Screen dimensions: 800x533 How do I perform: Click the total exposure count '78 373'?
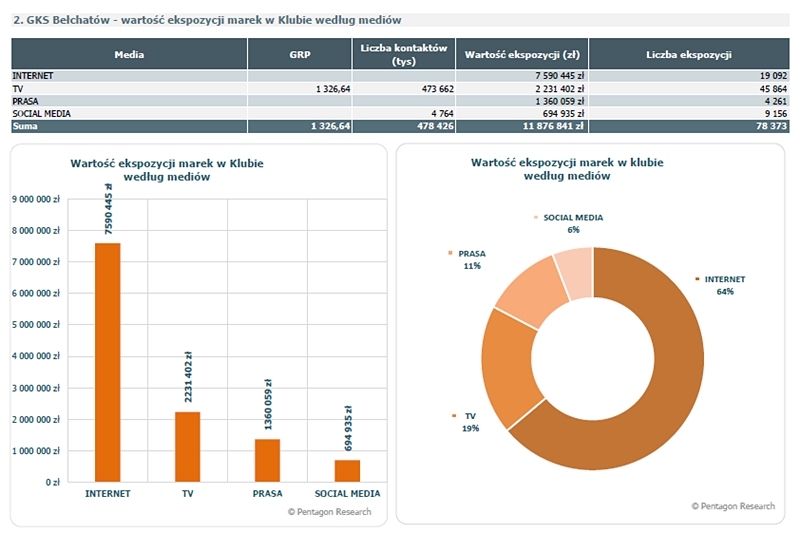tap(771, 126)
